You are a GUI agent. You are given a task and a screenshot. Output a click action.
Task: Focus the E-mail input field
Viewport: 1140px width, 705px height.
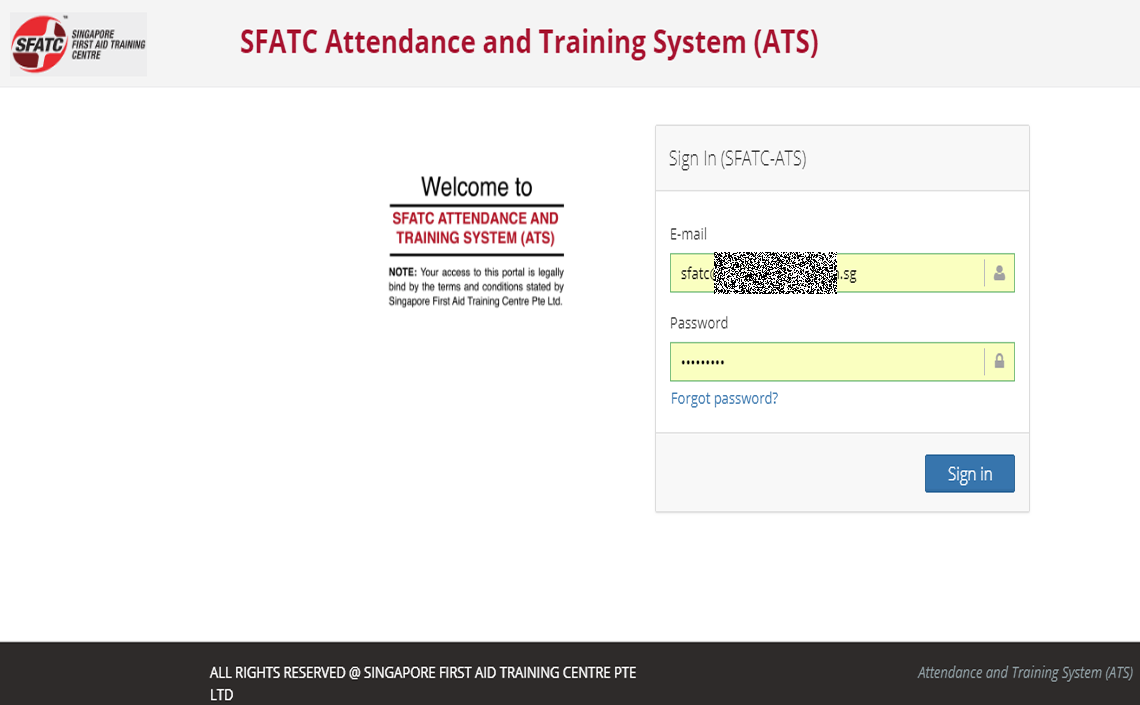pyautogui.click(x=842, y=273)
